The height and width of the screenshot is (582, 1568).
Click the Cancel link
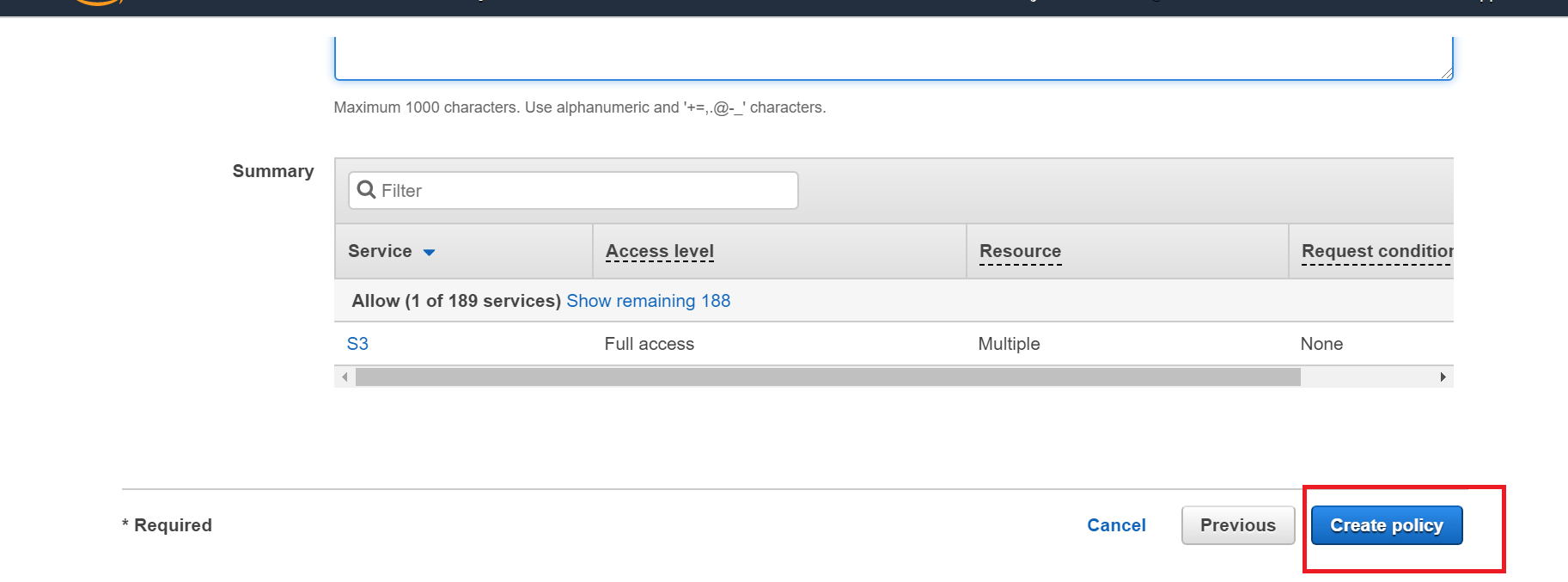click(1116, 525)
